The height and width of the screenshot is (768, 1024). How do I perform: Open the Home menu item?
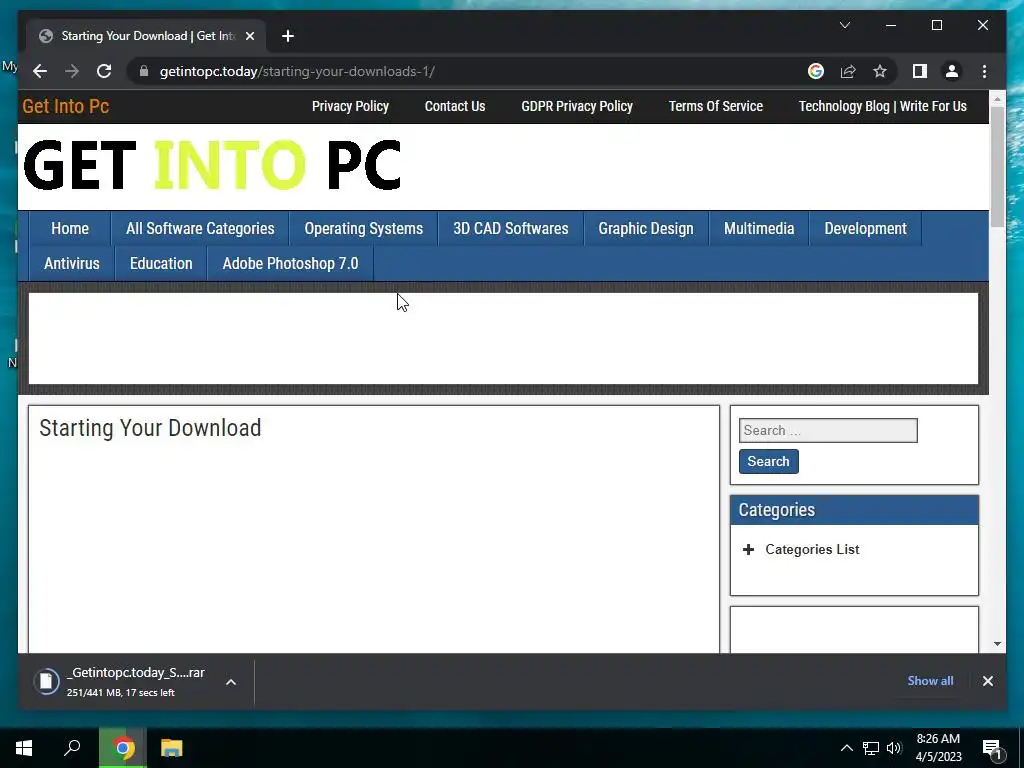click(x=70, y=229)
